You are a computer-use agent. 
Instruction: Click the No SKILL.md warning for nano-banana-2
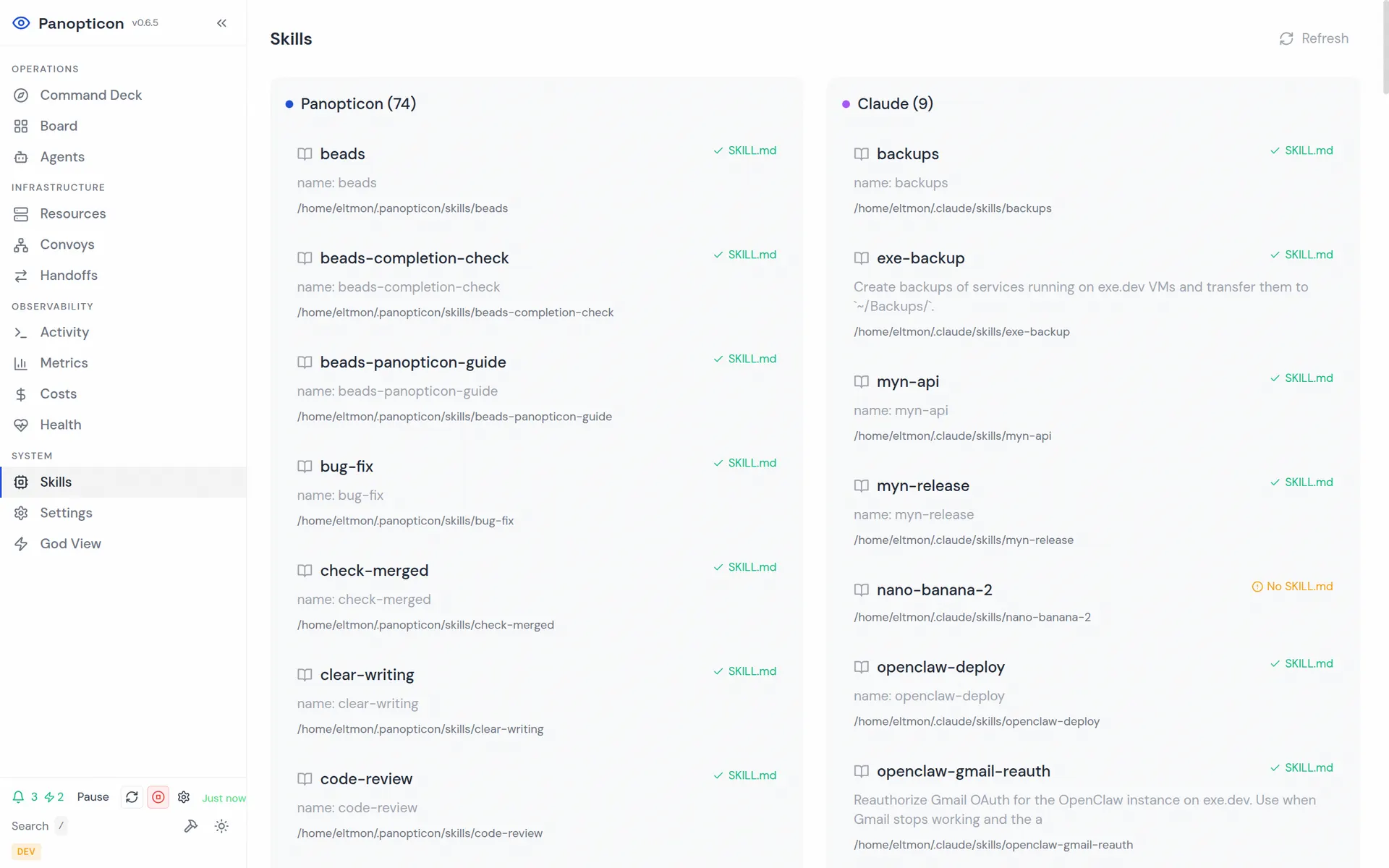[1292, 587]
